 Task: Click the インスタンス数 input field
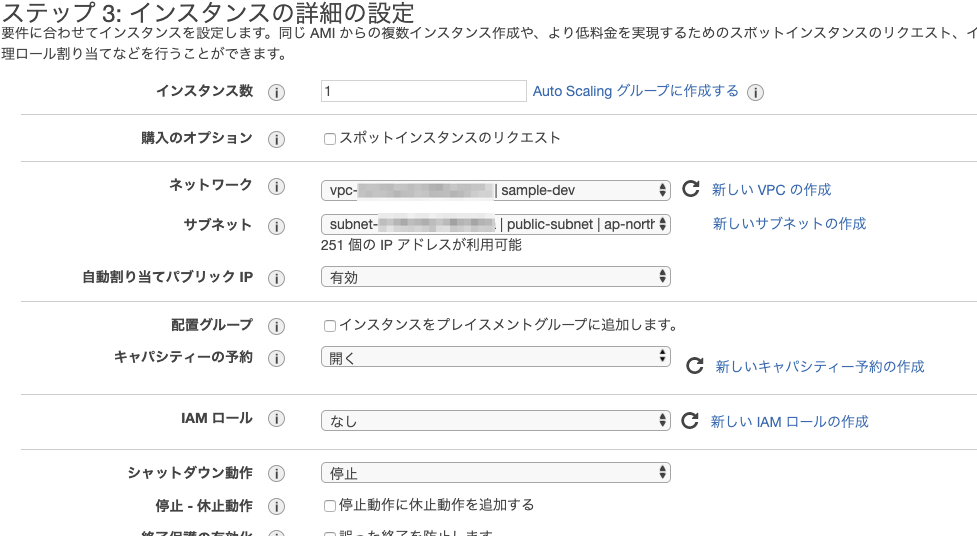(423, 91)
